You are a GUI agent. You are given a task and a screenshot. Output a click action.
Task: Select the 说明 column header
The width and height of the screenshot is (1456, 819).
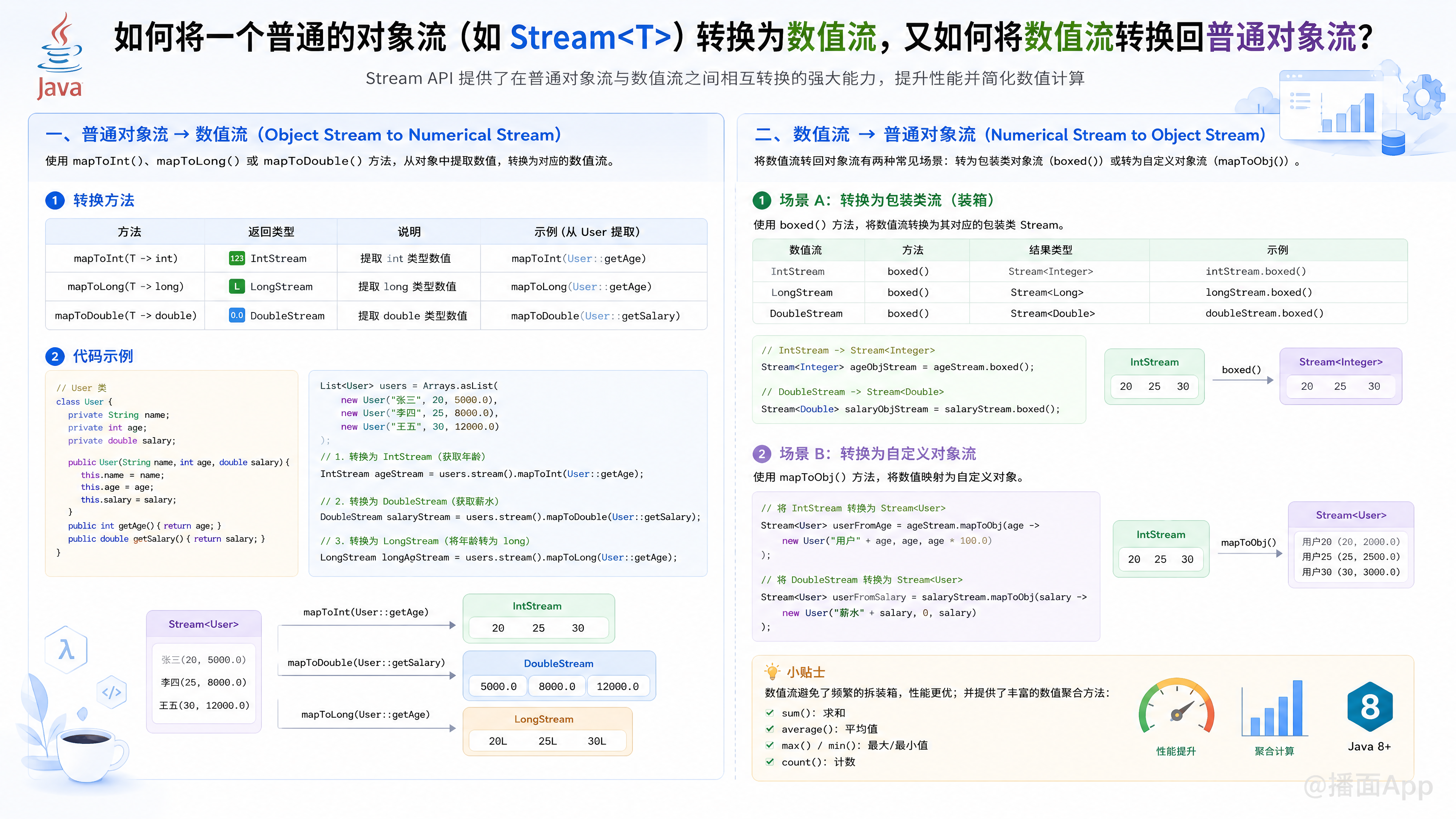click(x=409, y=232)
